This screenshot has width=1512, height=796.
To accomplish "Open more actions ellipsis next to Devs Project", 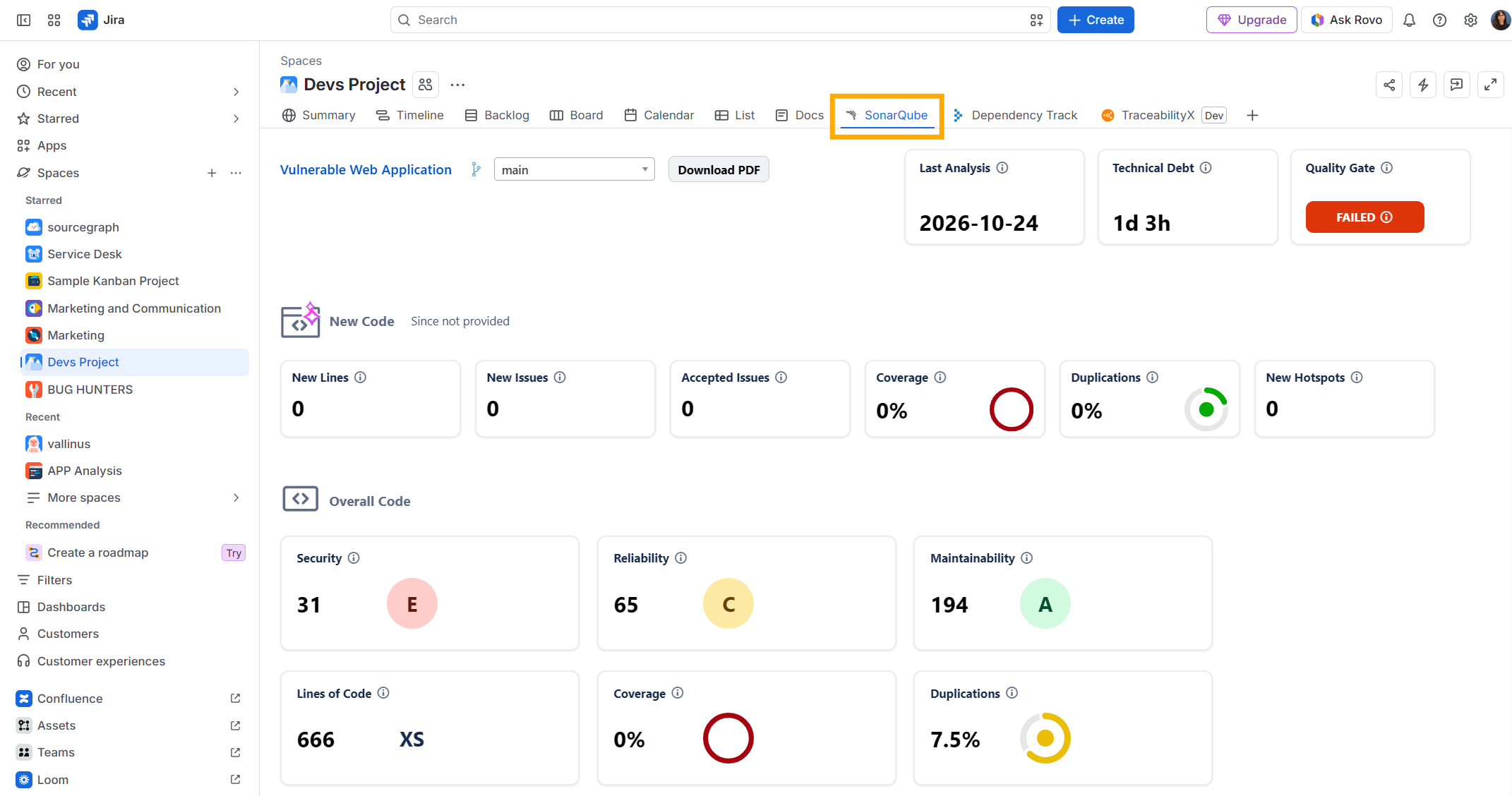I will point(457,85).
